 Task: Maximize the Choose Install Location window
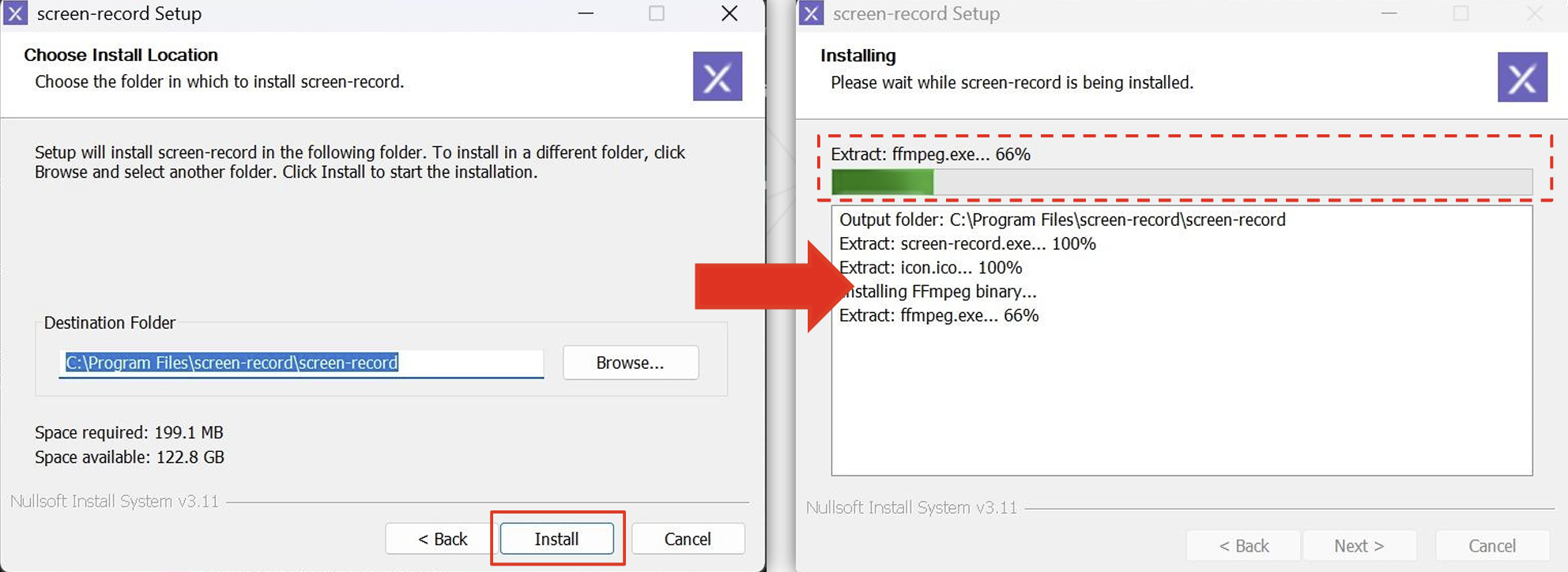coord(656,13)
